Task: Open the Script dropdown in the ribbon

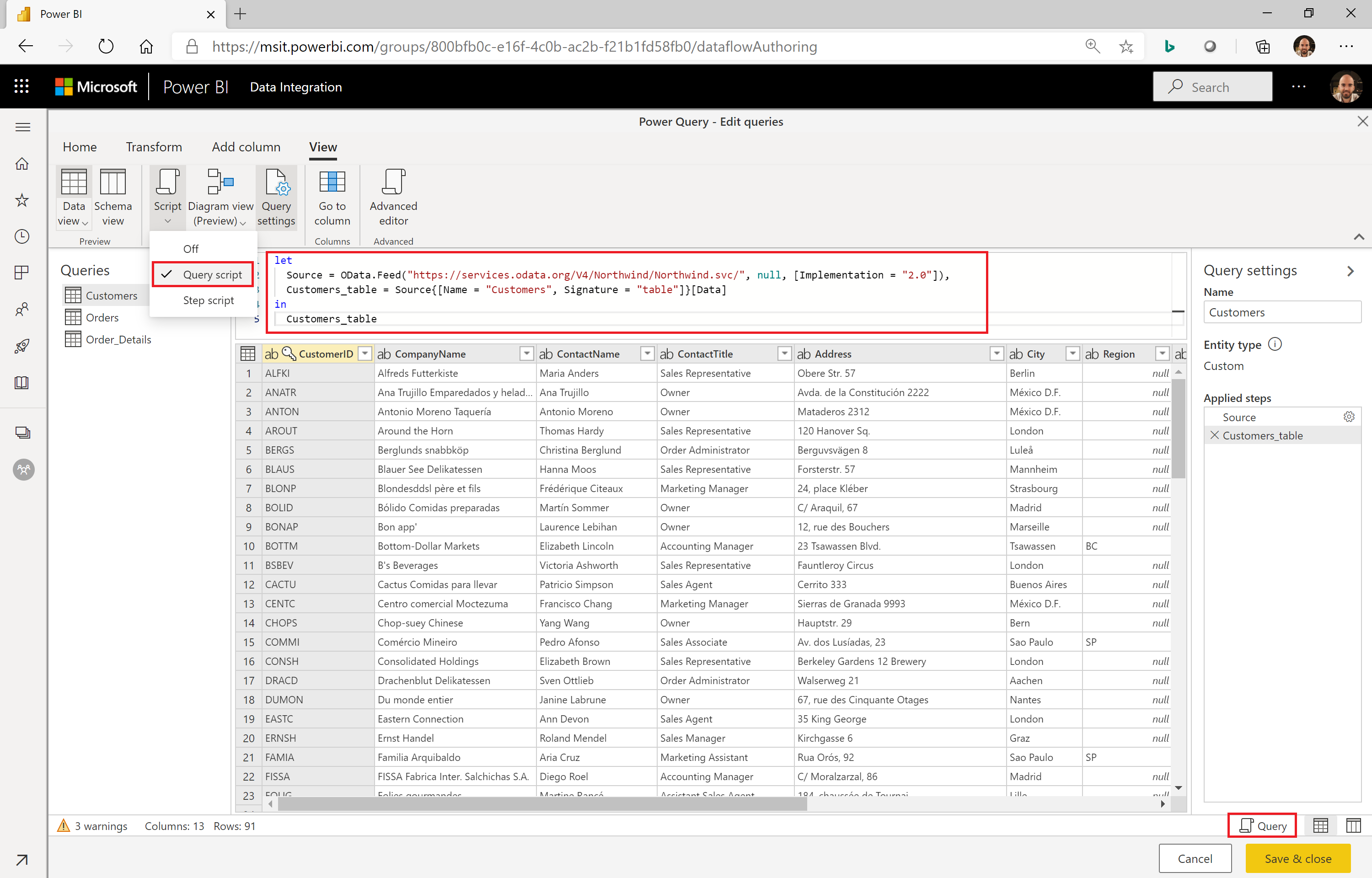Action: click(167, 197)
